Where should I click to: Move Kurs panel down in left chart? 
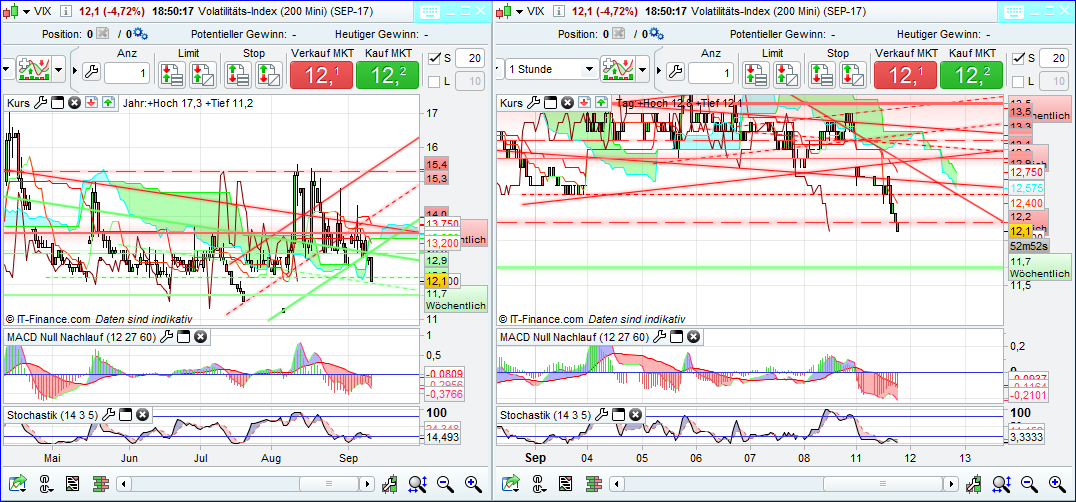click(x=91, y=103)
